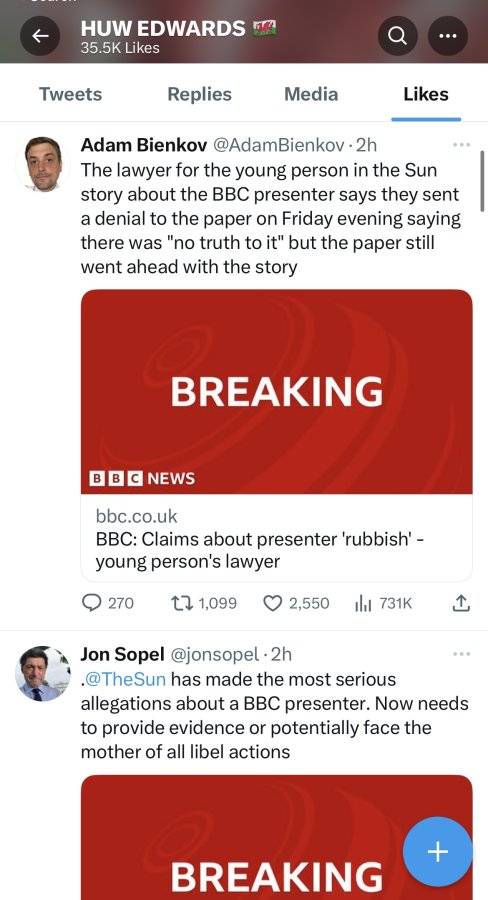The image size is (488, 900).
Task: Open profile three-dot more options
Action: pyautogui.click(x=448, y=36)
